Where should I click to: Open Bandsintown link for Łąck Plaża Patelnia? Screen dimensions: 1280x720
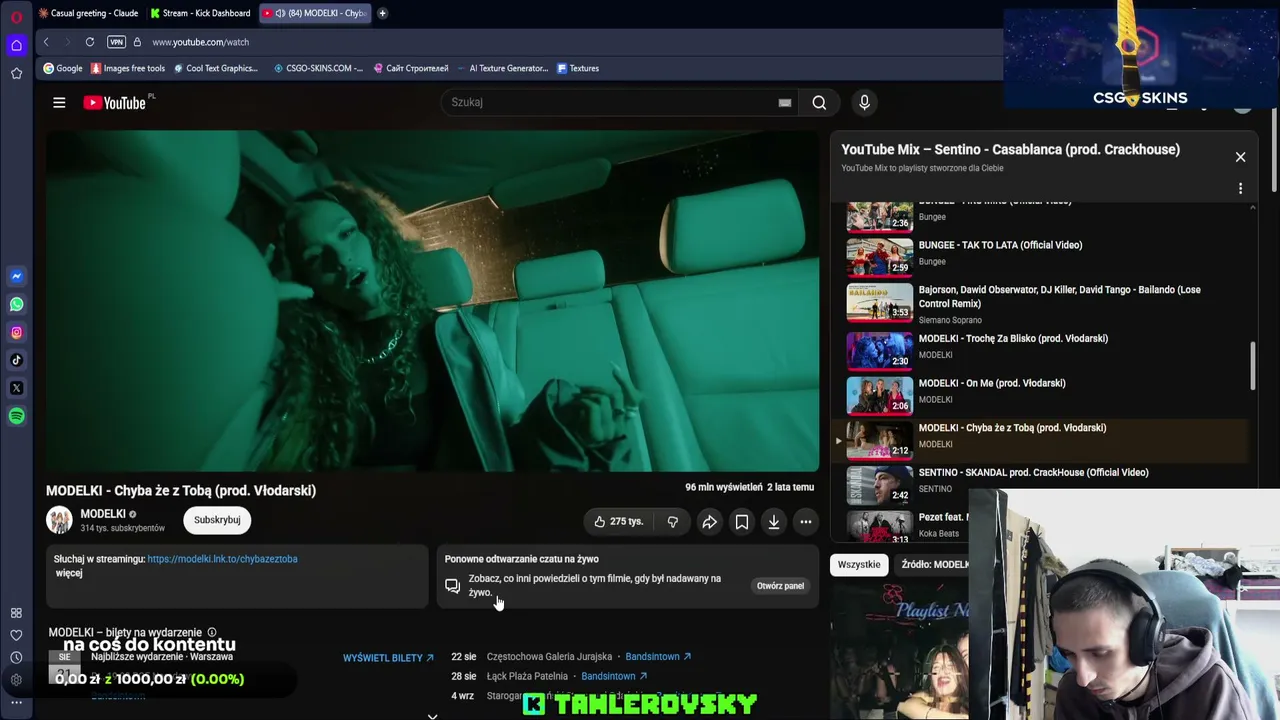(614, 676)
